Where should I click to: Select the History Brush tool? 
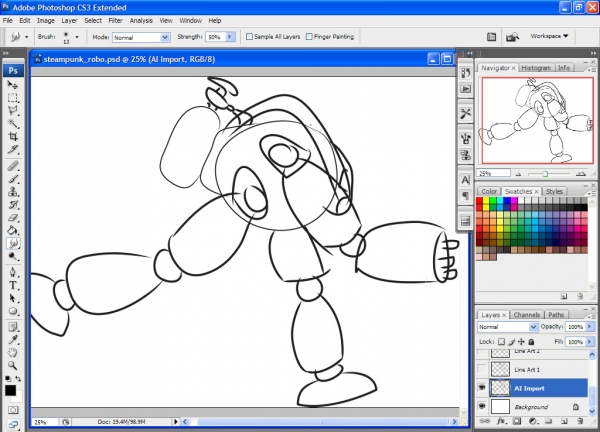tap(13, 204)
